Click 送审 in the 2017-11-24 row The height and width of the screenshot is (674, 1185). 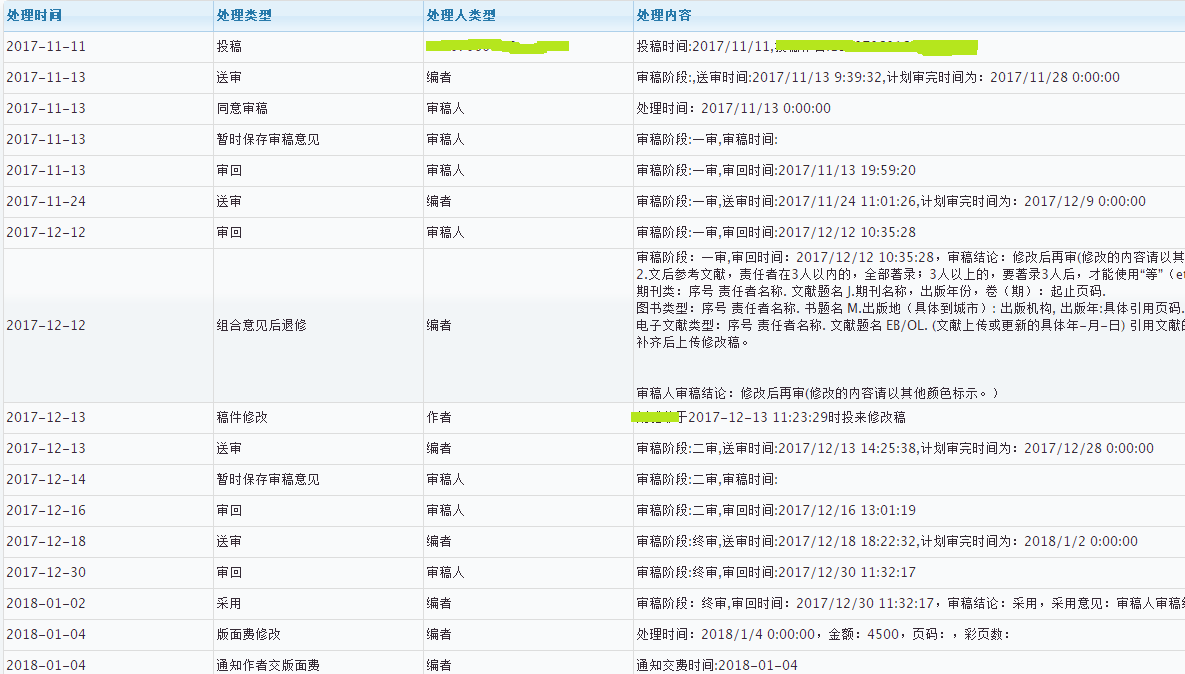pos(229,201)
